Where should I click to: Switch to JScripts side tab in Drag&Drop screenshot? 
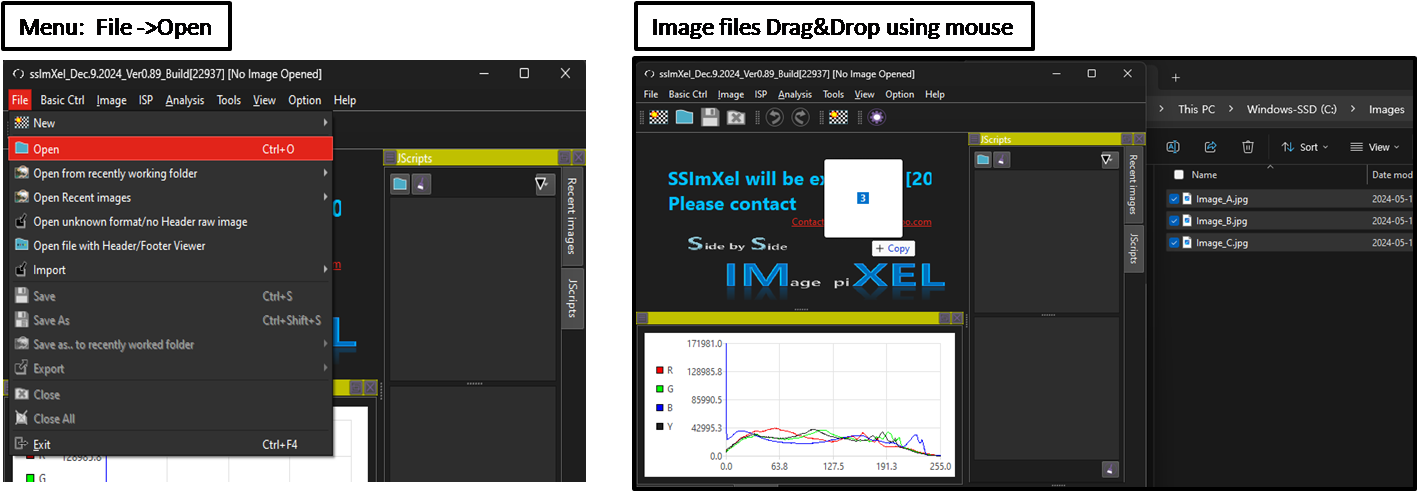(1133, 248)
